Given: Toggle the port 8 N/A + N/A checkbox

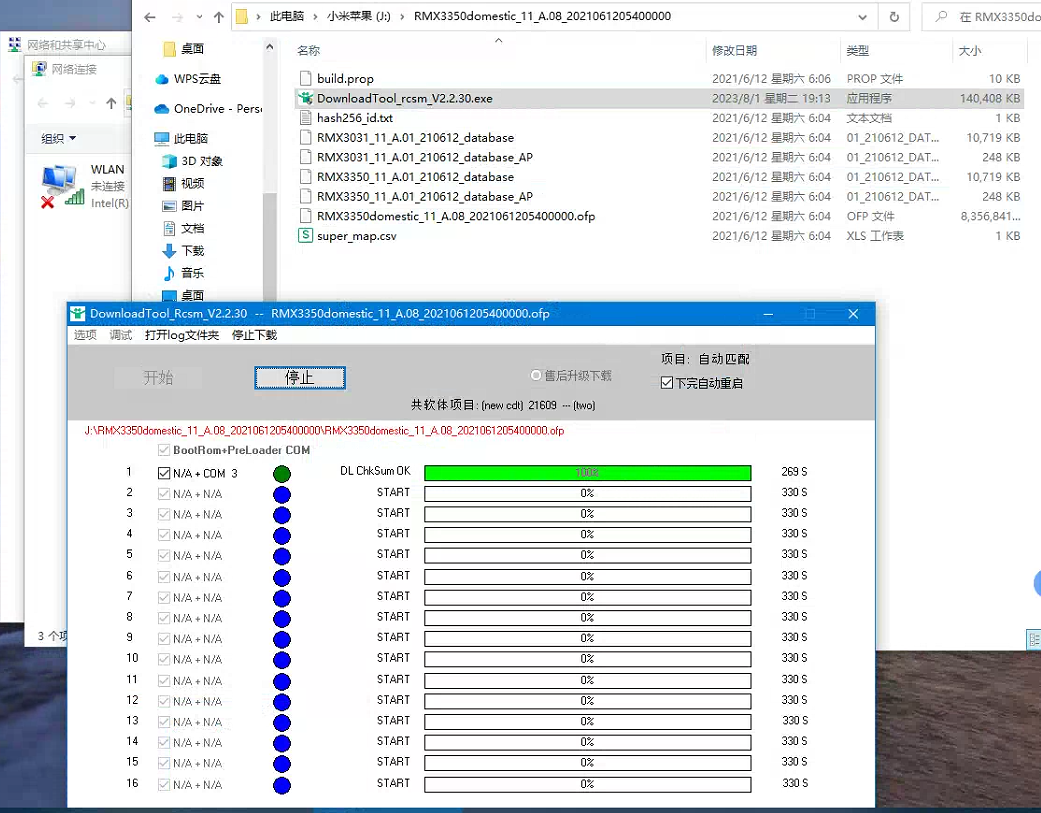Looking at the screenshot, I should pyautogui.click(x=164, y=618).
